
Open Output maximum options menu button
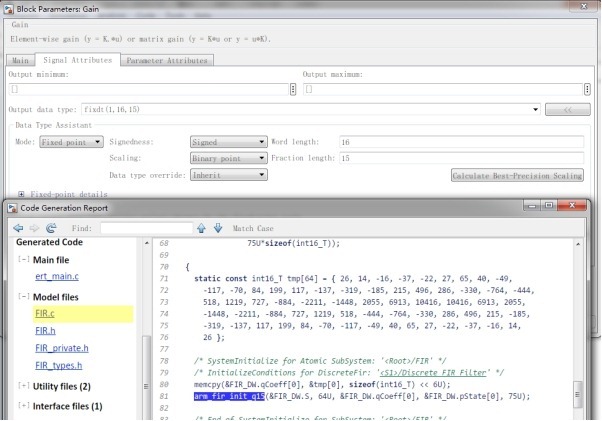pyautogui.click(x=587, y=89)
